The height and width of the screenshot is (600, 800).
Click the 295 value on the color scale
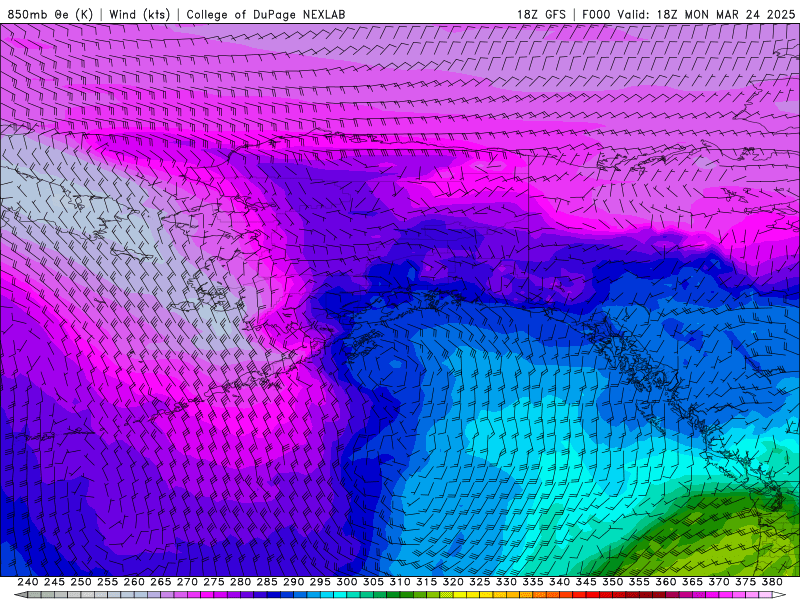(320, 582)
